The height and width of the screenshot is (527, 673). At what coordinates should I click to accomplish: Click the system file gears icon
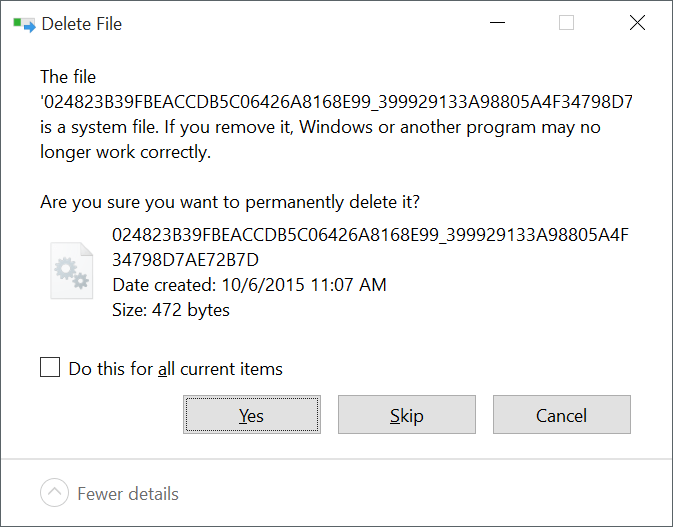click(71, 270)
